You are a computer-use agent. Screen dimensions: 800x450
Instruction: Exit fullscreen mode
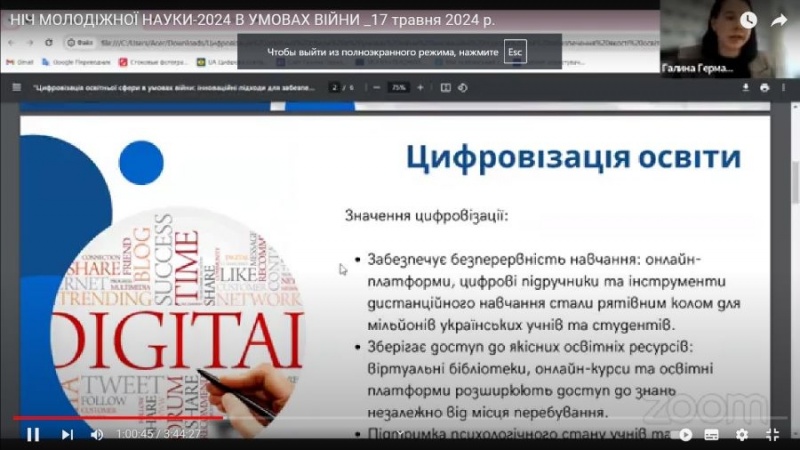point(772,435)
